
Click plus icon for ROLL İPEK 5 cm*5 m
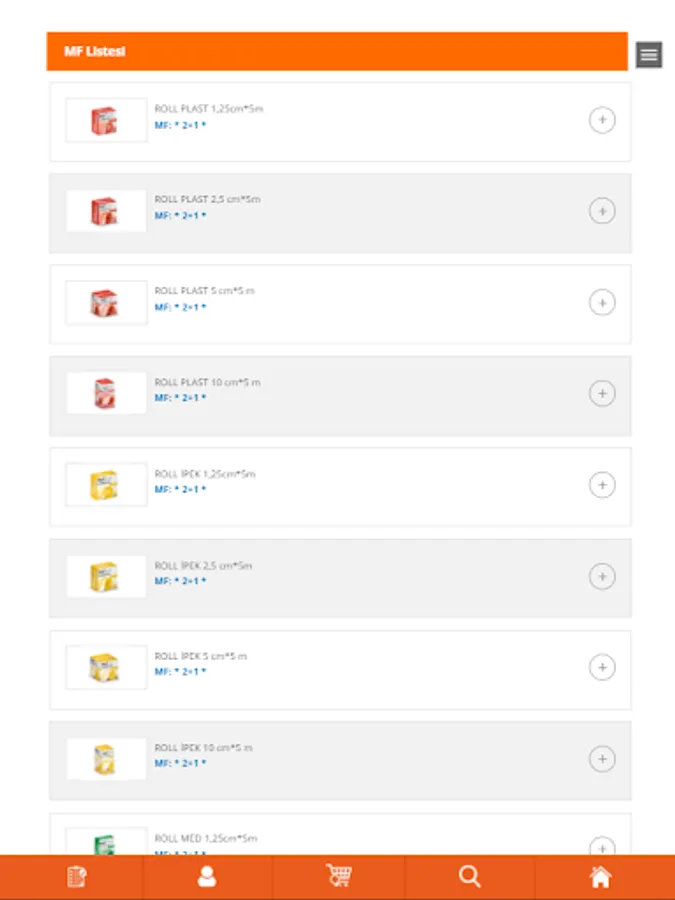coord(601,668)
